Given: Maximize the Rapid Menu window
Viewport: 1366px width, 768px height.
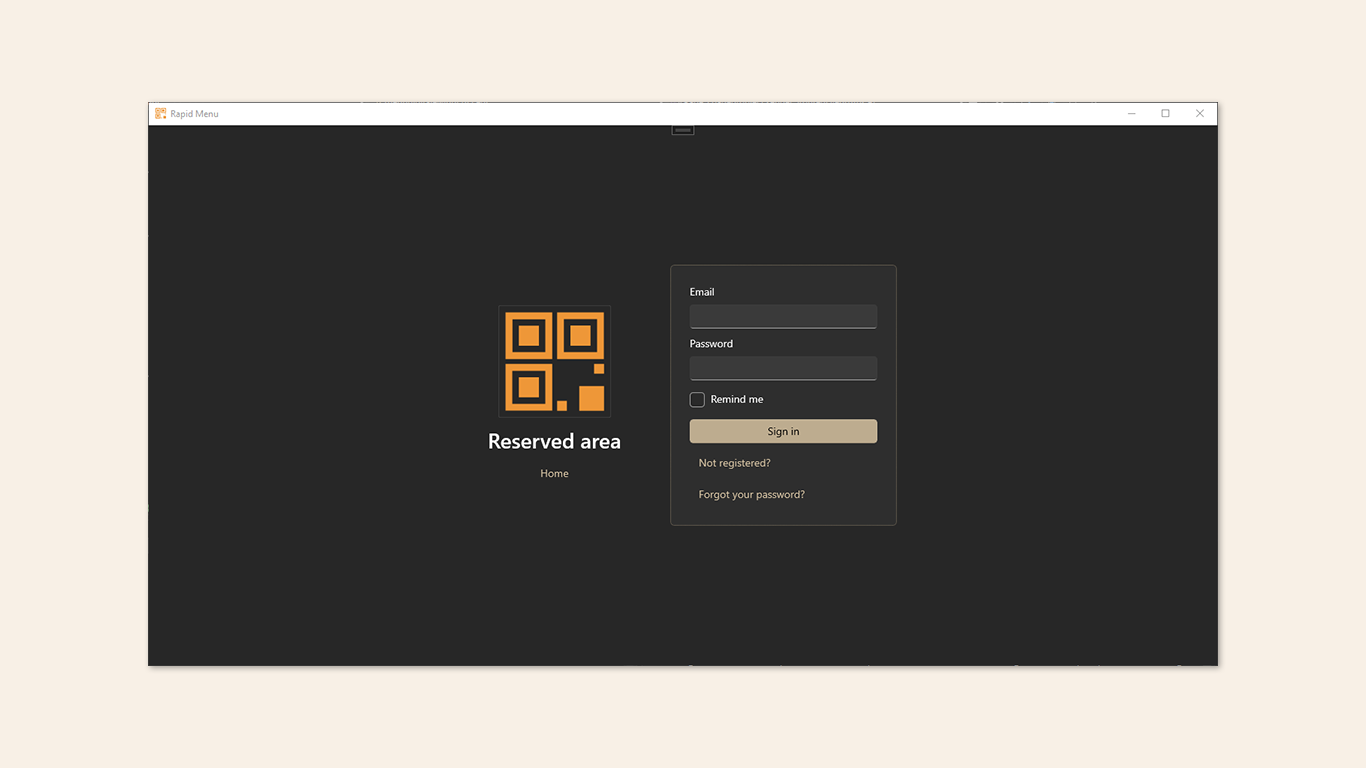Looking at the screenshot, I should 1166,114.
